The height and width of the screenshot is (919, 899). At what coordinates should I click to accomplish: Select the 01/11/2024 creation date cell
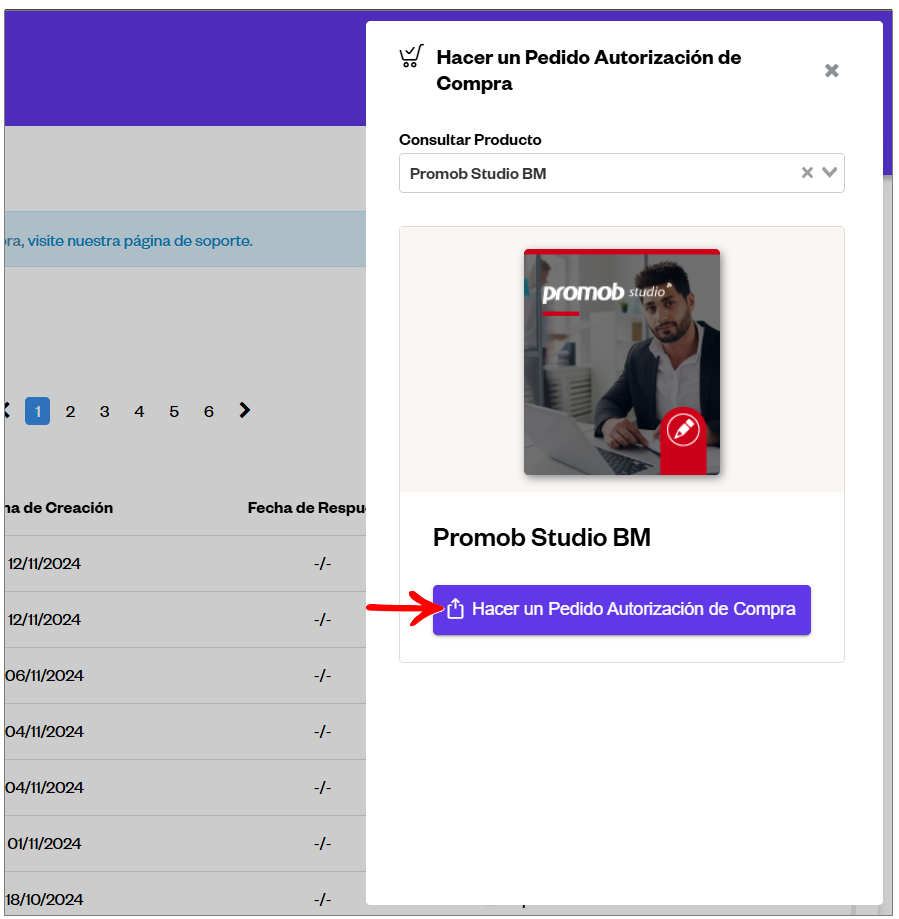(44, 843)
